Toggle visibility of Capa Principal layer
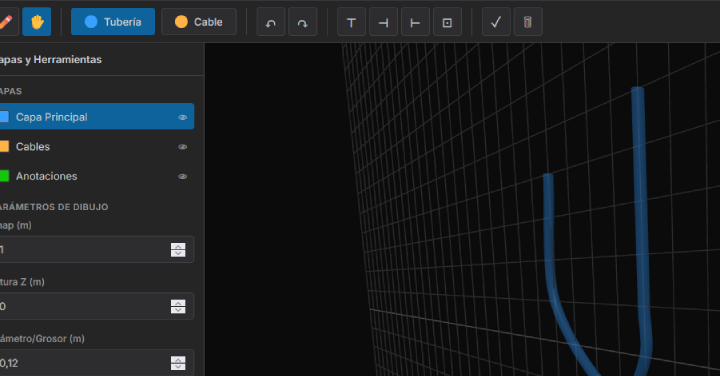Screen dimensions: 720x376 [183, 117]
